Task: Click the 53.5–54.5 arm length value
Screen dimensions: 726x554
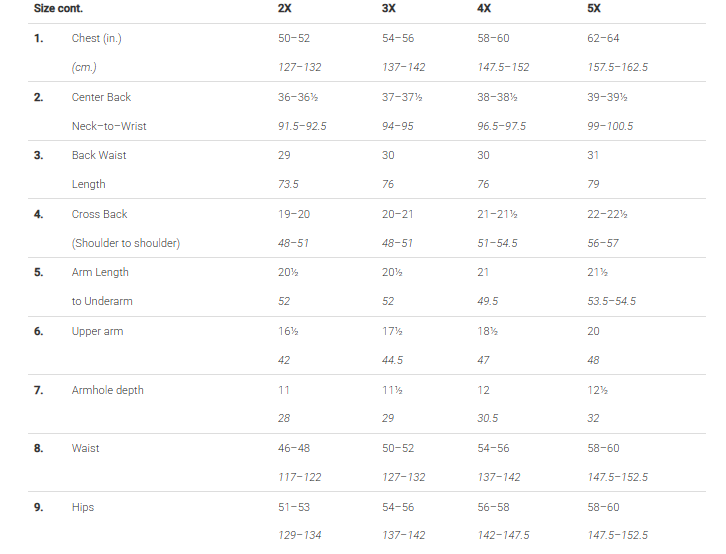Action: click(x=611, y=302)
